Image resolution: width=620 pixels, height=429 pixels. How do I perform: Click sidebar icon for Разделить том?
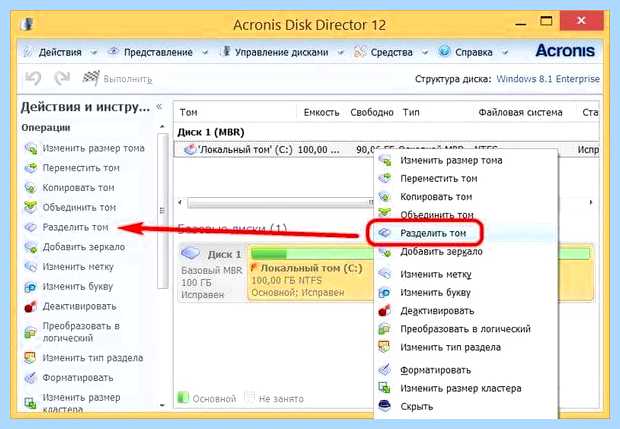point(30,227)
